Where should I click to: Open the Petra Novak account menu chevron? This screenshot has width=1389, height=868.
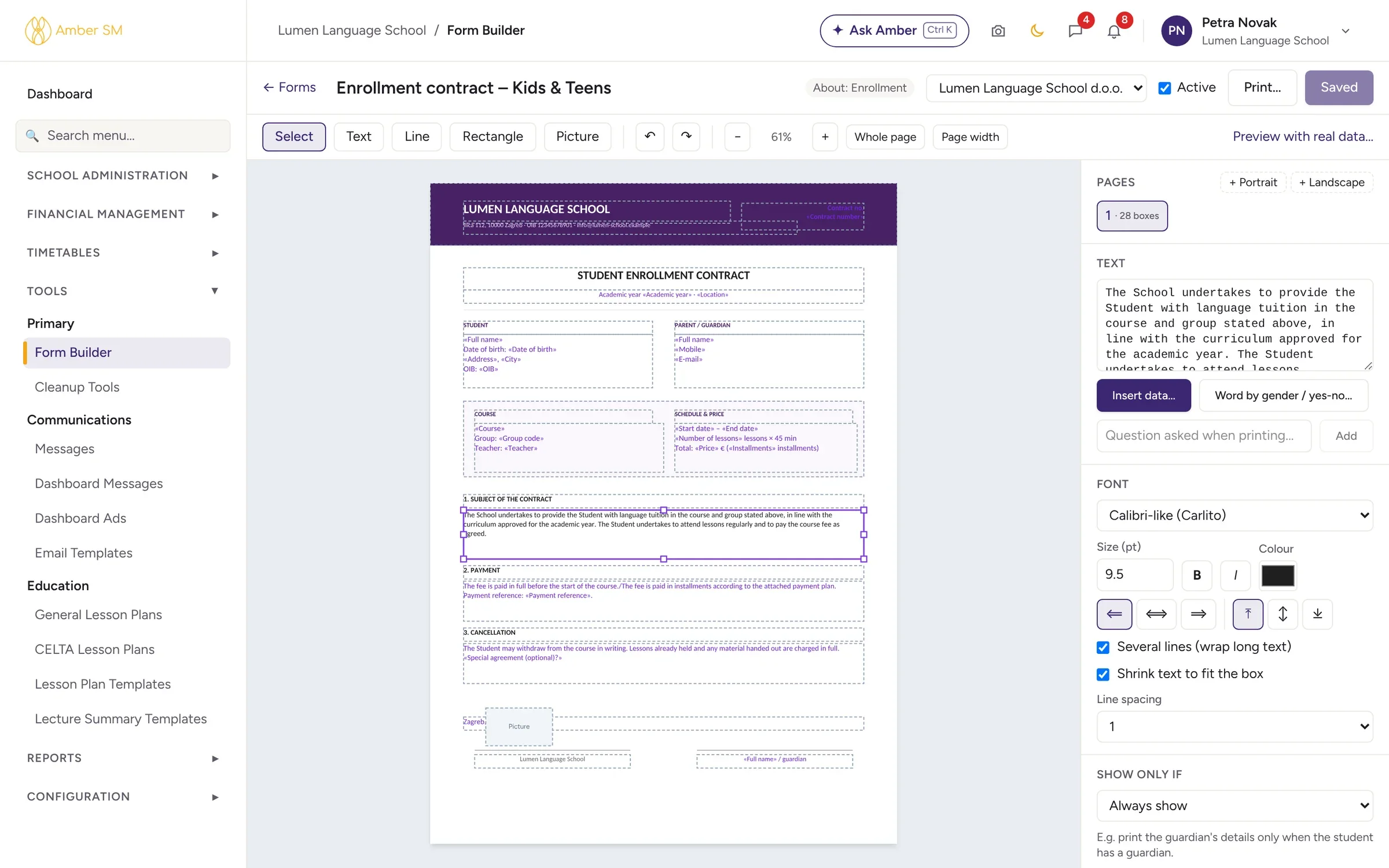1346,31
